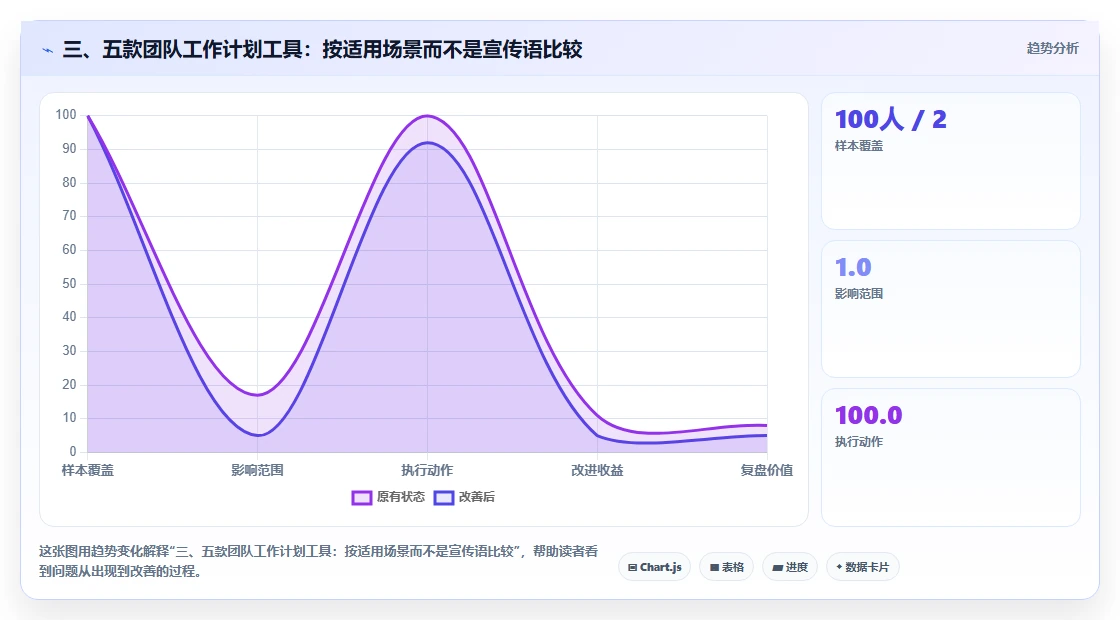Select the 进度 tag button
The image size is (1120, 620).
pos(790,567)
